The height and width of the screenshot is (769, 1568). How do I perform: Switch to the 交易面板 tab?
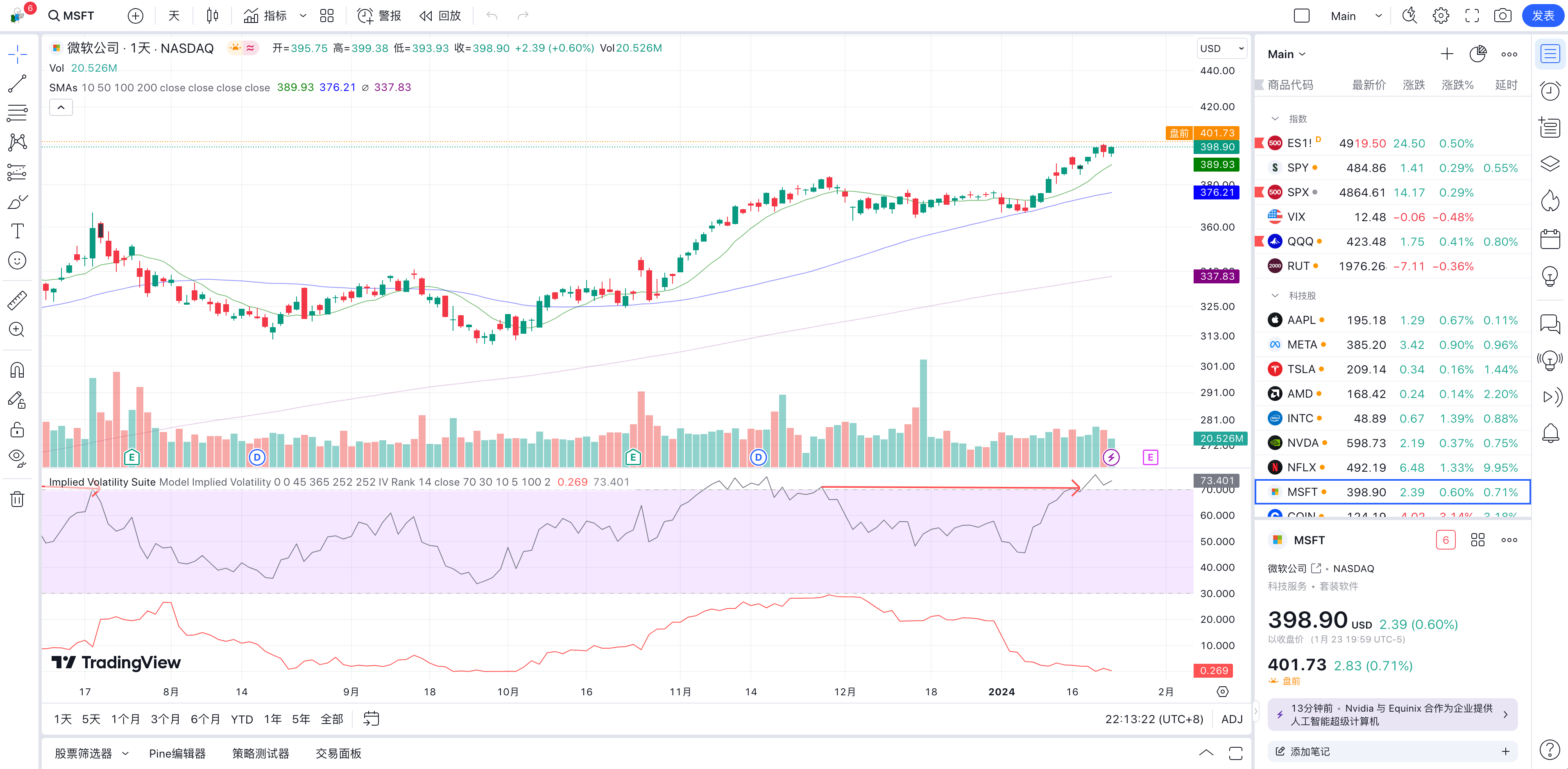coord(338,754)
